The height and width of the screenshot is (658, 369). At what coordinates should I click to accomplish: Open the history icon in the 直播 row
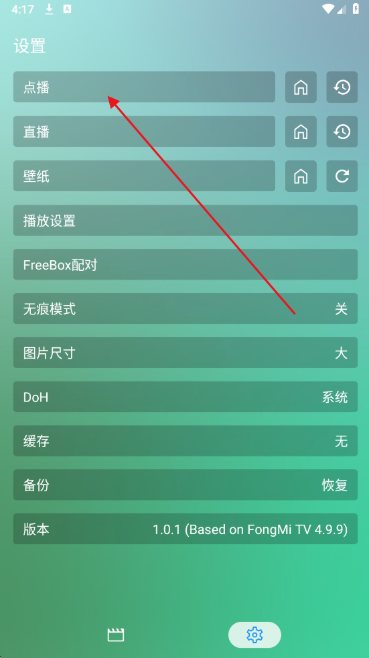point(342,131)
